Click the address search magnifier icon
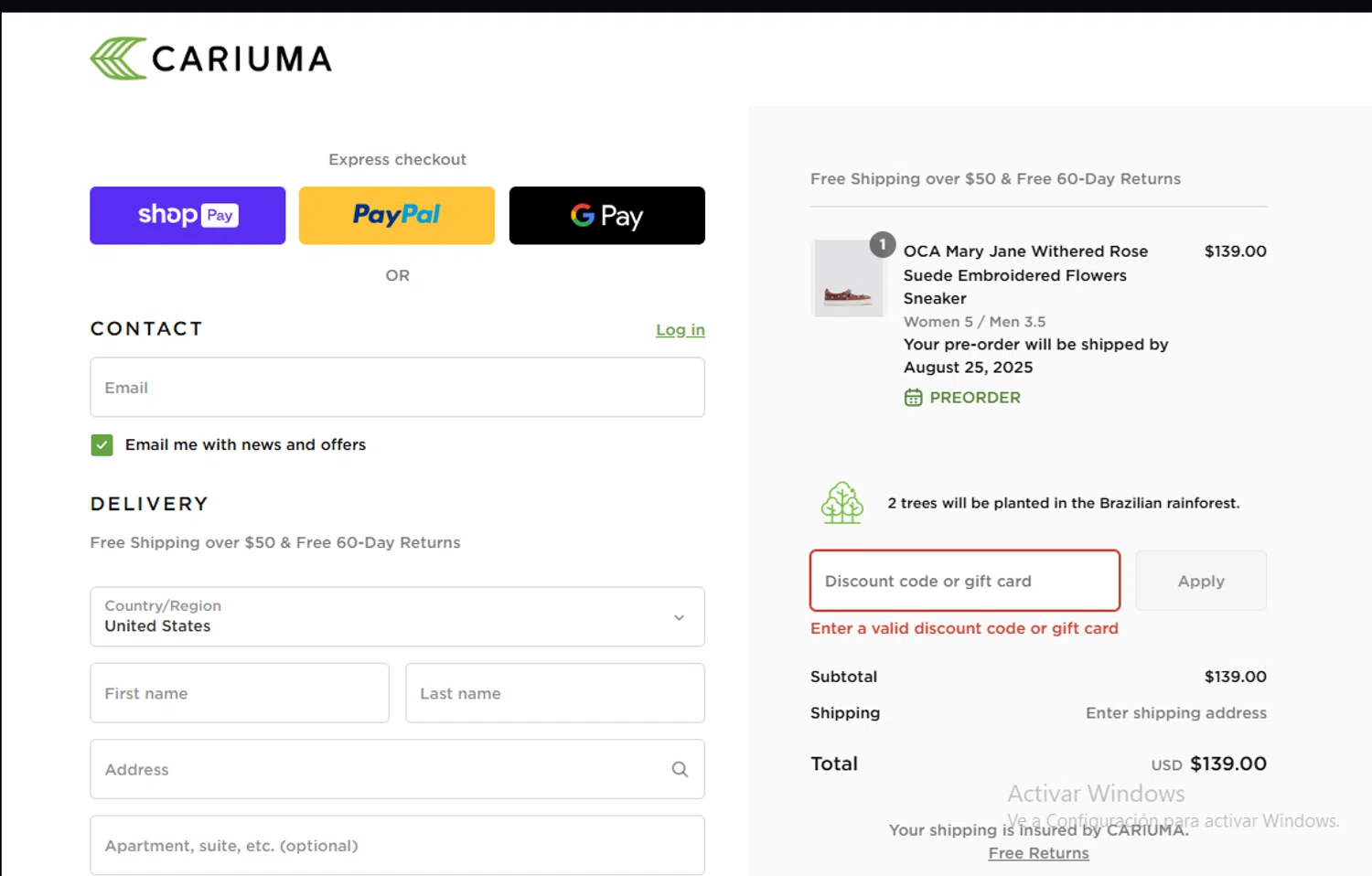This screenshot has width=1372, height=876. pyautogui.click(x=680, y=769)
